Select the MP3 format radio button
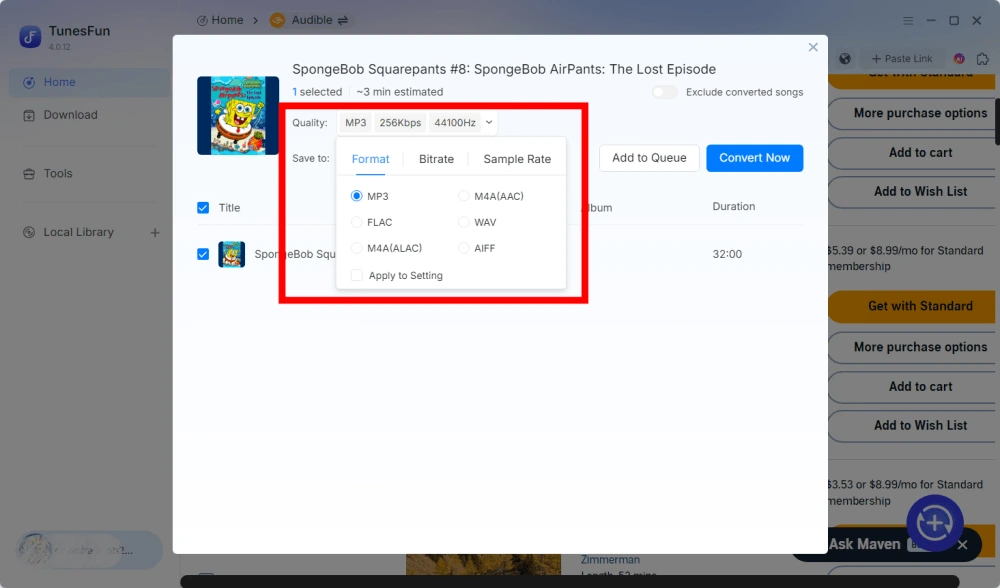The image size is (1000, 588). (x=357, y=196)
